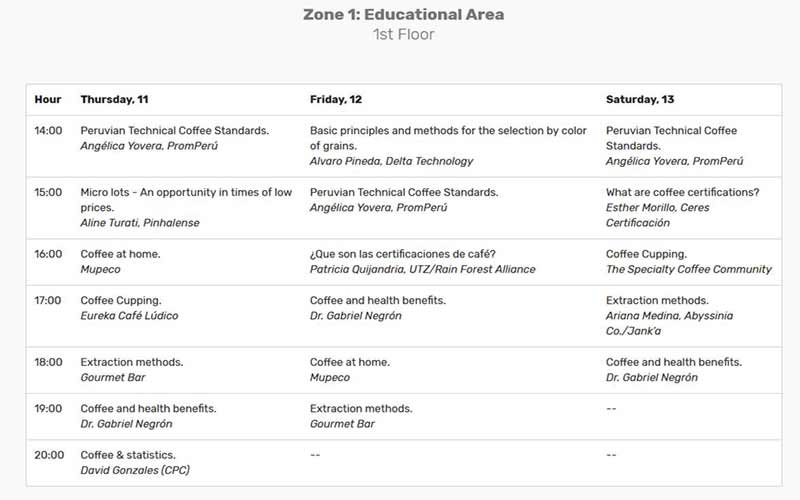Click the 18:00 time cell
The height and width of the screenshot is (500, 800).
click(x=48, y=362)
